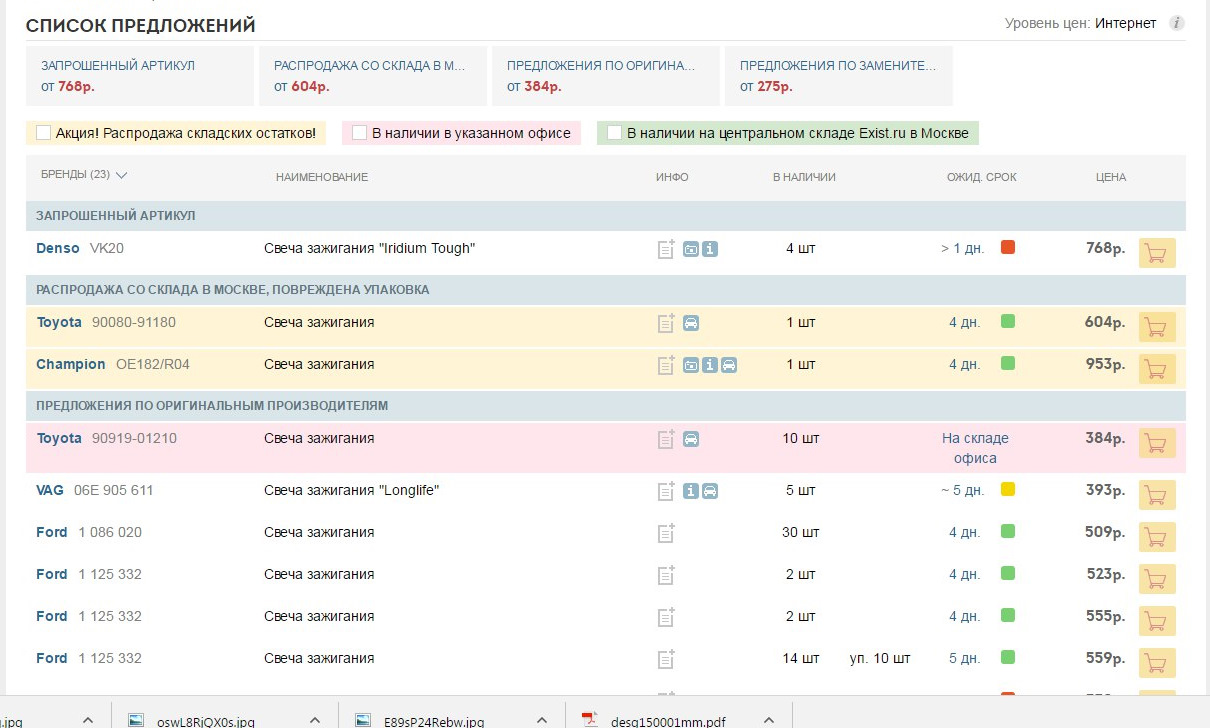This screenshot has width=1210, height=728.
Task: Click уп. 10 шт in Ford 559р. row
Action: click(x=880, y=658)
